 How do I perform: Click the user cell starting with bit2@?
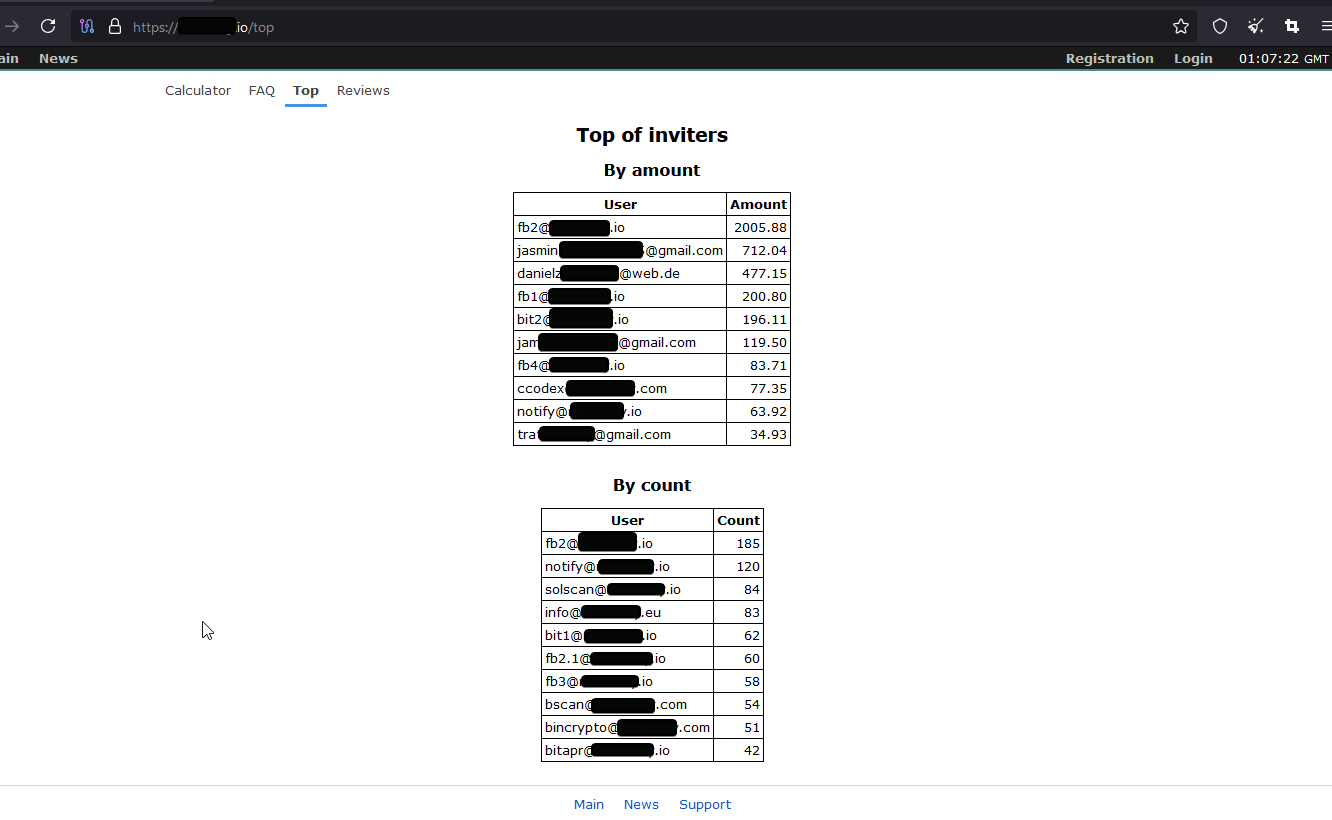(x=620, y=319)
